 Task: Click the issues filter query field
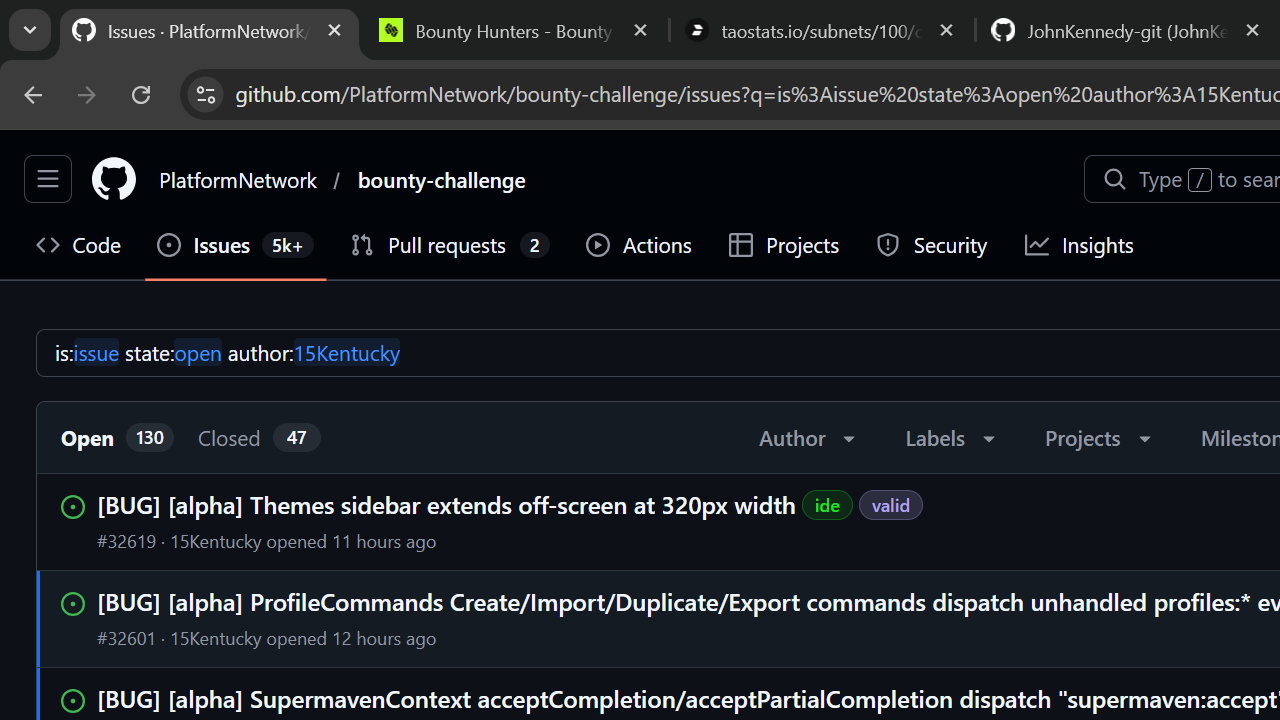click(660, 353)
